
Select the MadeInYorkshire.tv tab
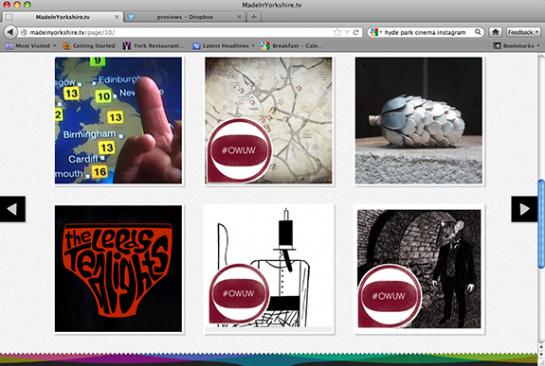(x=63, y=17)
